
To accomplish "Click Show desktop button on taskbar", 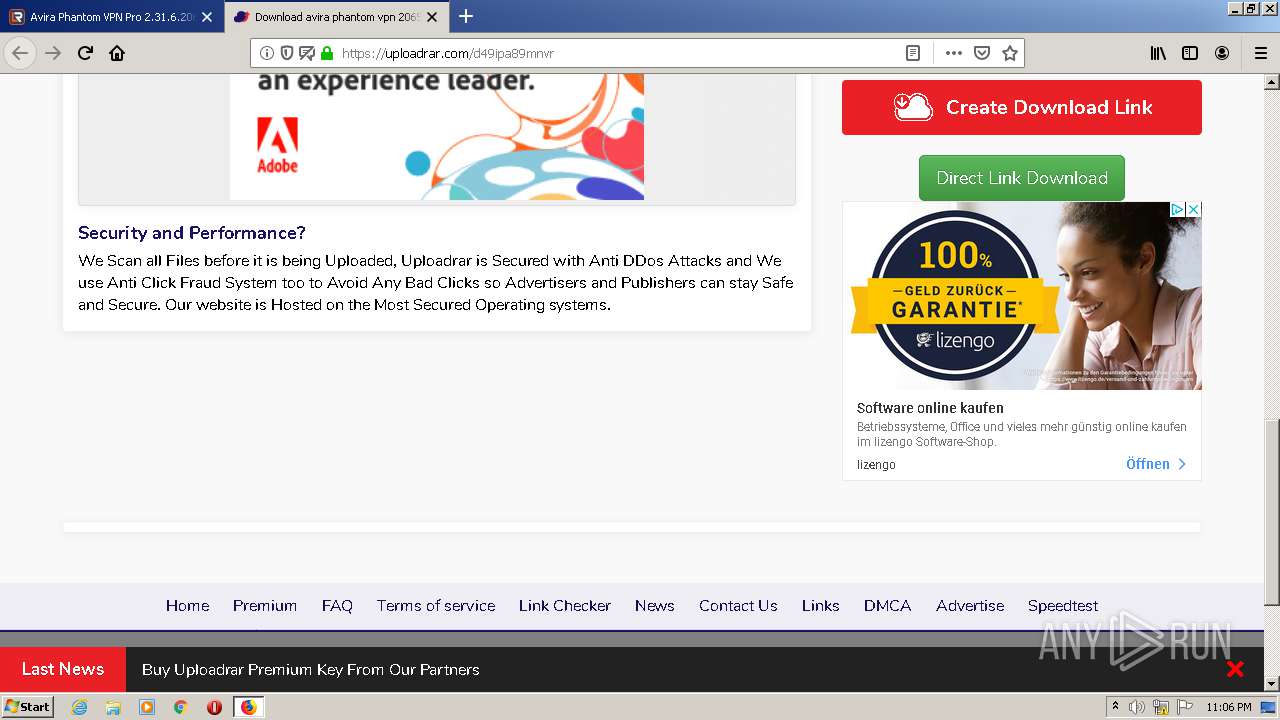I will click(x=1270, y=707).
